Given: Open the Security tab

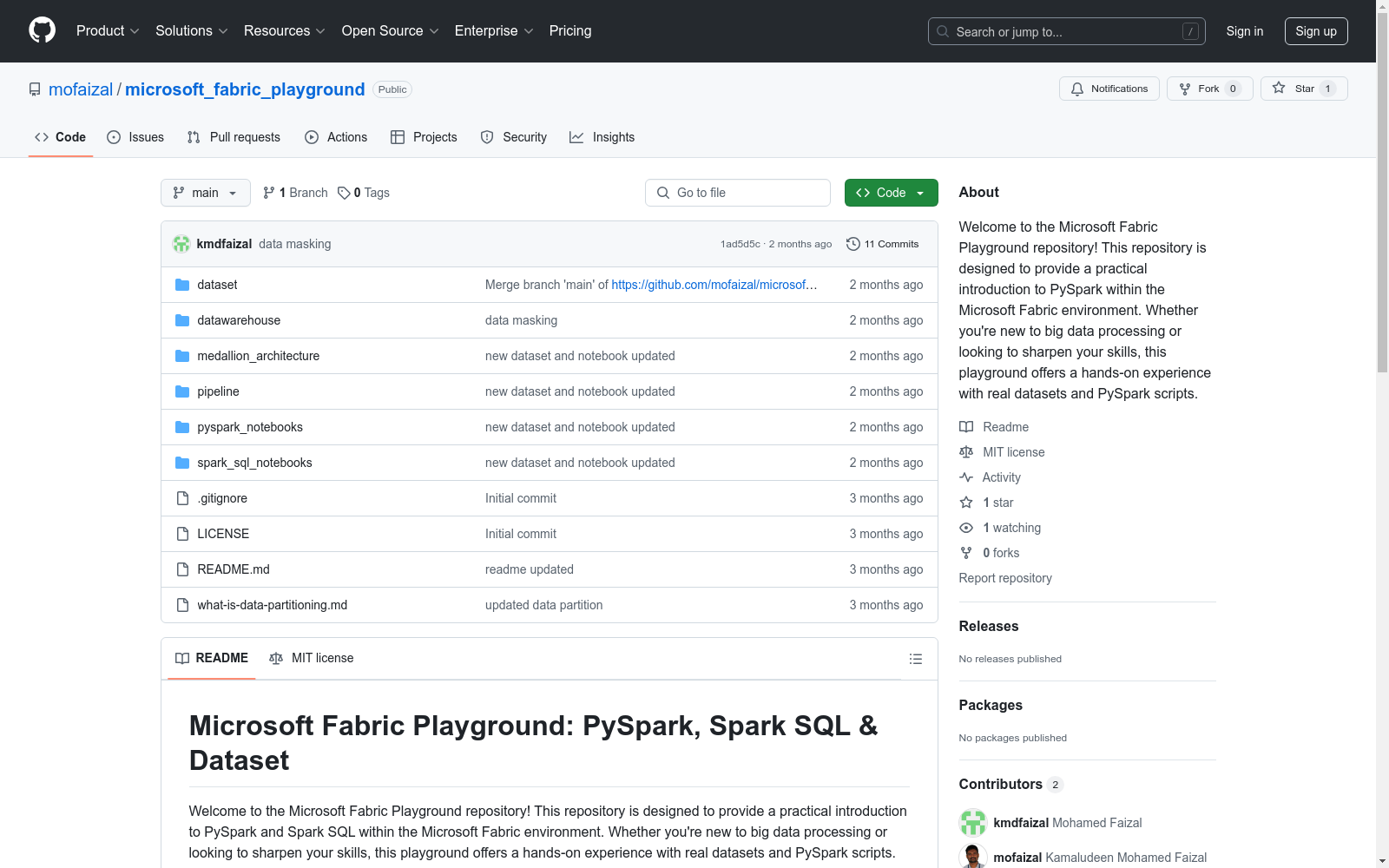Looking at the screenshot, I should click(514, 137).
